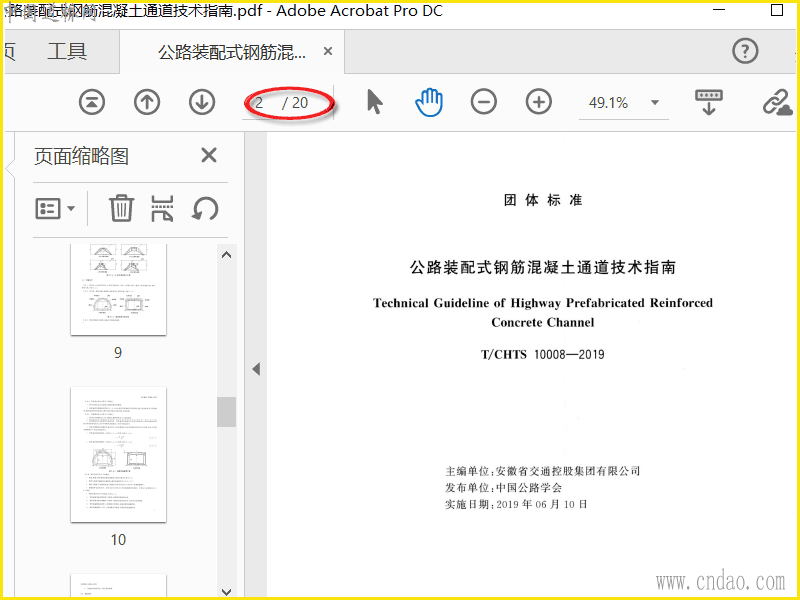Click the T/CHTS 10008—2019 text
This screenshot has width=800, height=600.
pyautogui.click(x=542, y=354)
